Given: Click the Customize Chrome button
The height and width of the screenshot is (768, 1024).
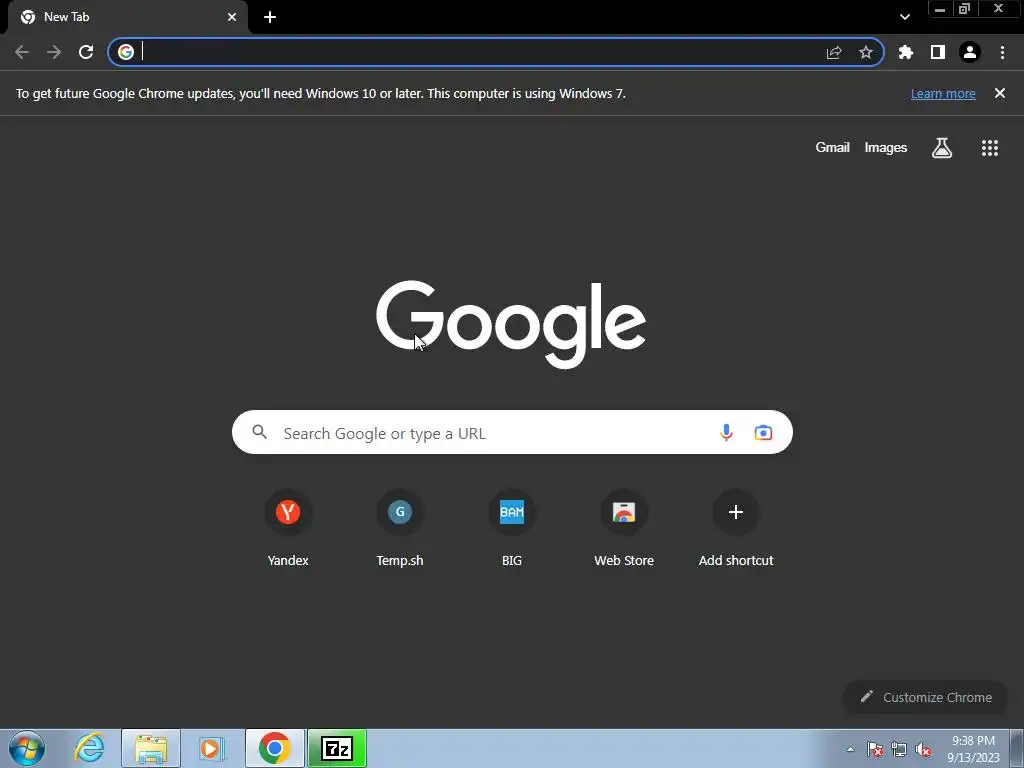Looking at the screenshot, I should [x=926, y=697].
